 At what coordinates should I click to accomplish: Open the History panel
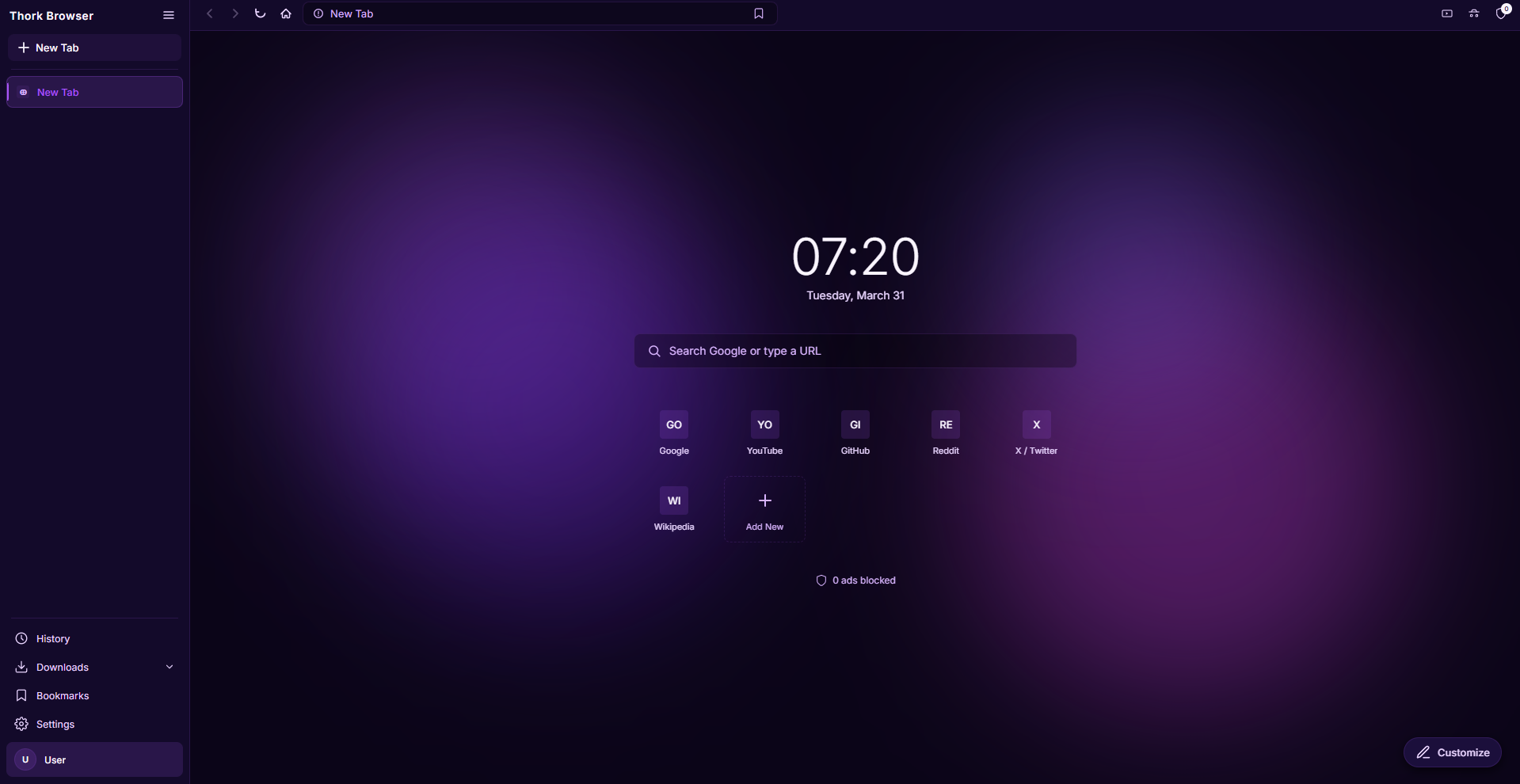click(52, 638)
